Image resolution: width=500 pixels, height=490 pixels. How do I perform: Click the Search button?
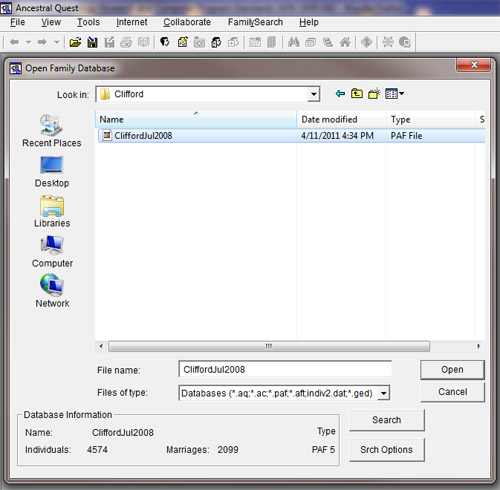pyautogui.click(x=387, y=420)
